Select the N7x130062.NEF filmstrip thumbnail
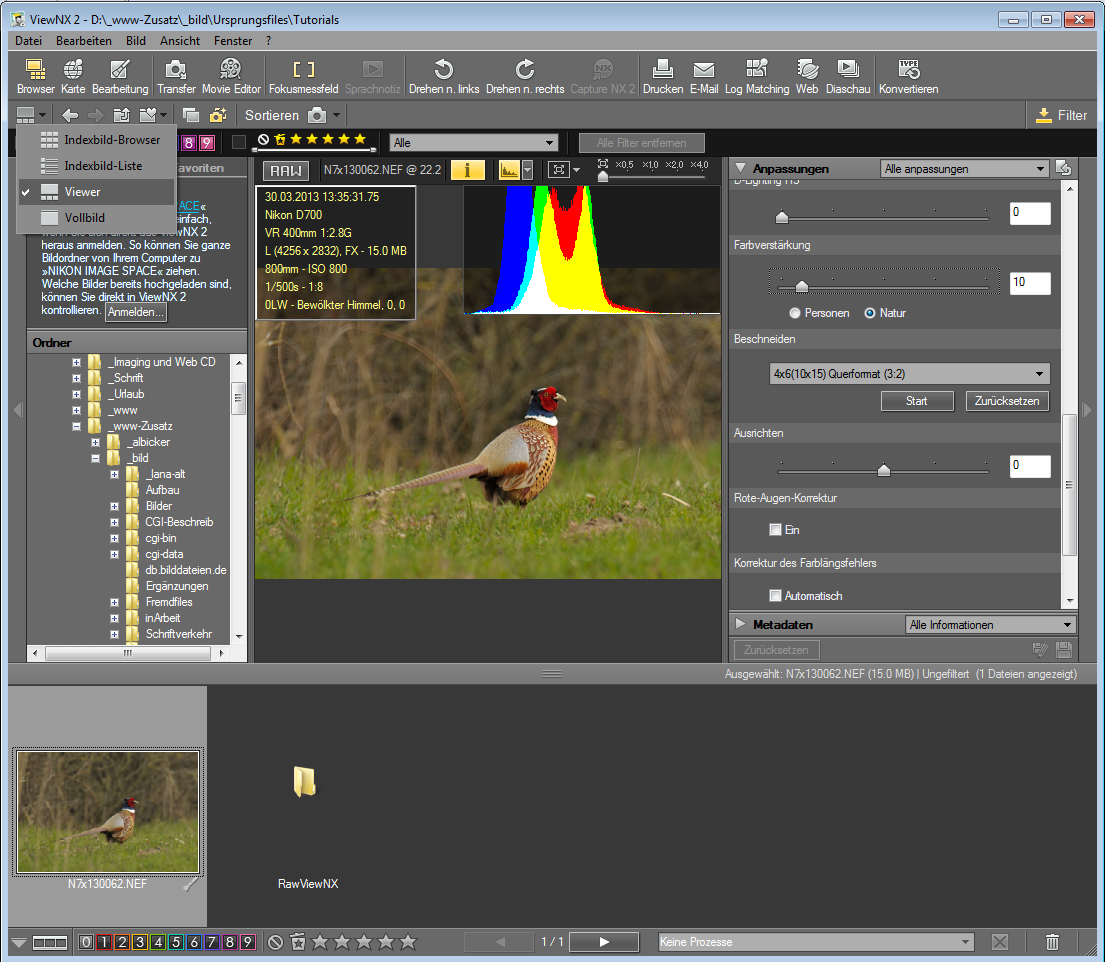1105x962 pixels. click(107, 811)
